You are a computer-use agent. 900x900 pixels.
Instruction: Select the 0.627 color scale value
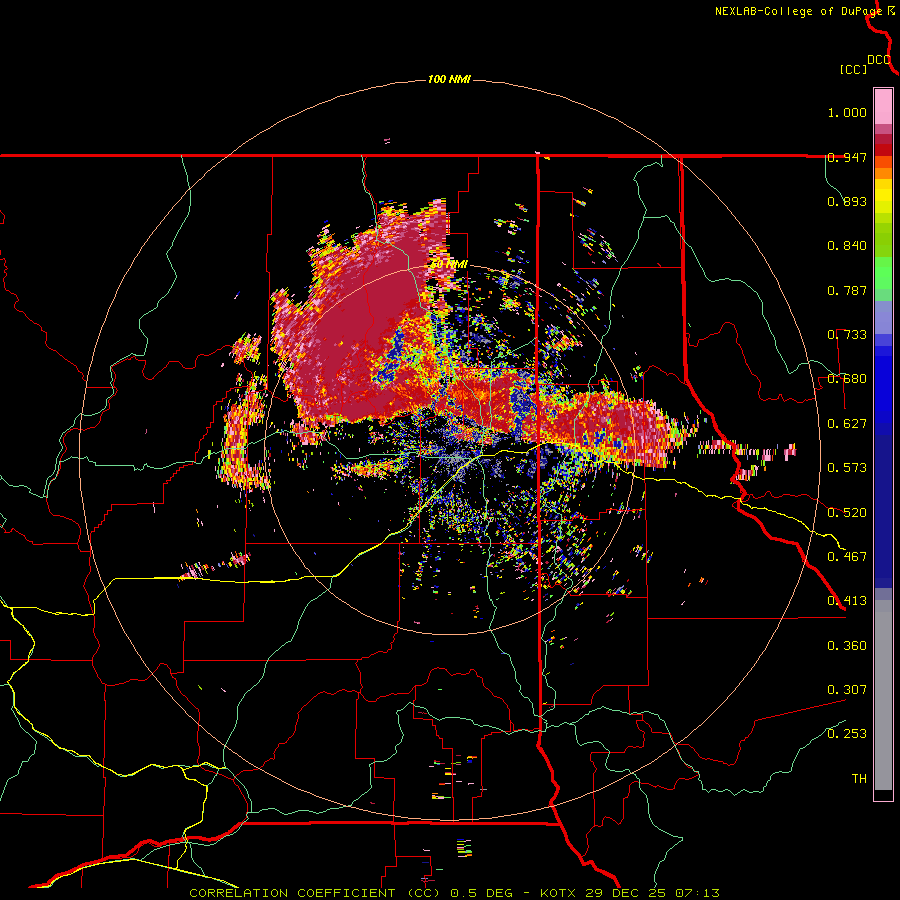tap(847, 424)
